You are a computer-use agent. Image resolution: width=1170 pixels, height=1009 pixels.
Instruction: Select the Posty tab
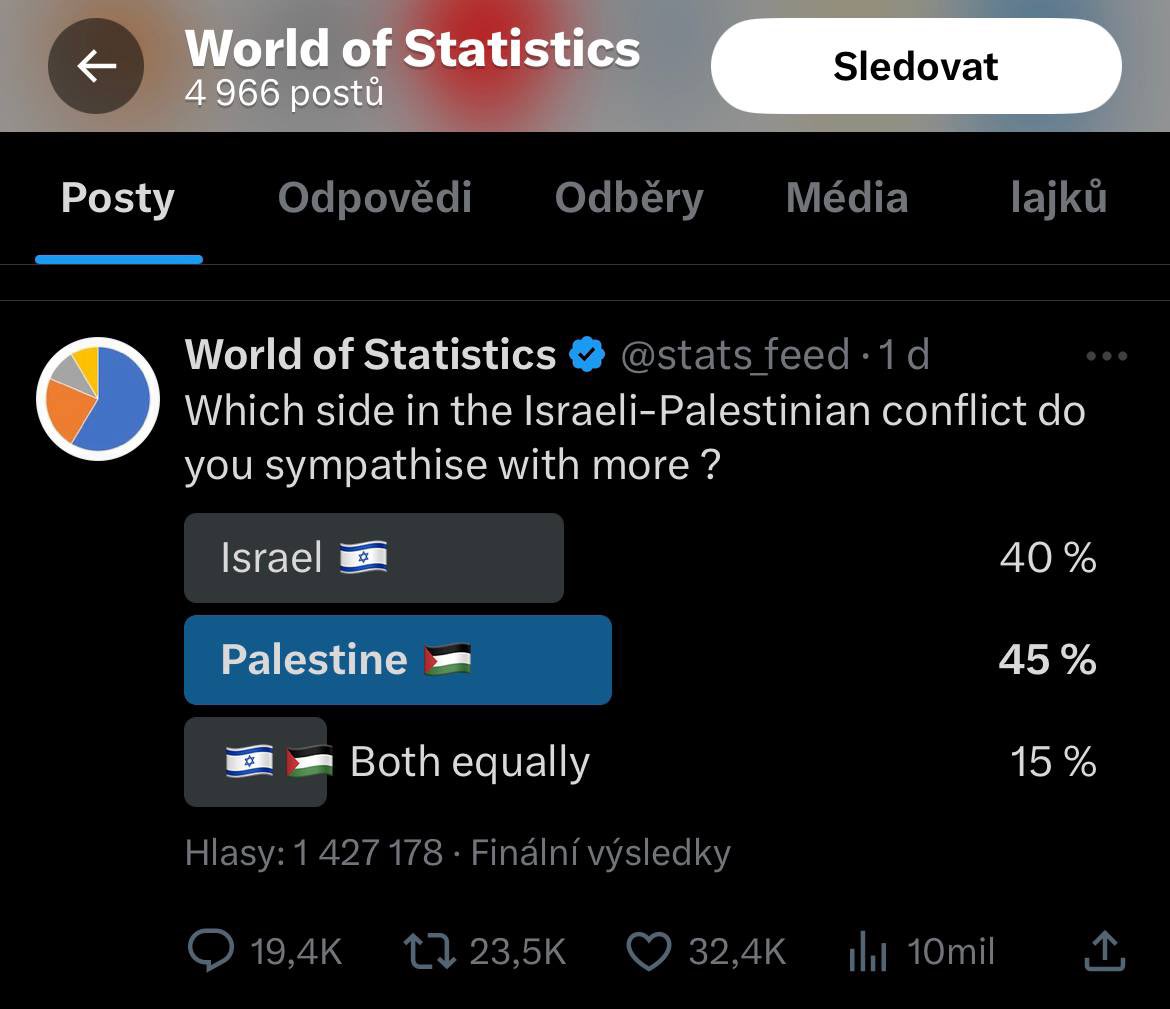118,198
